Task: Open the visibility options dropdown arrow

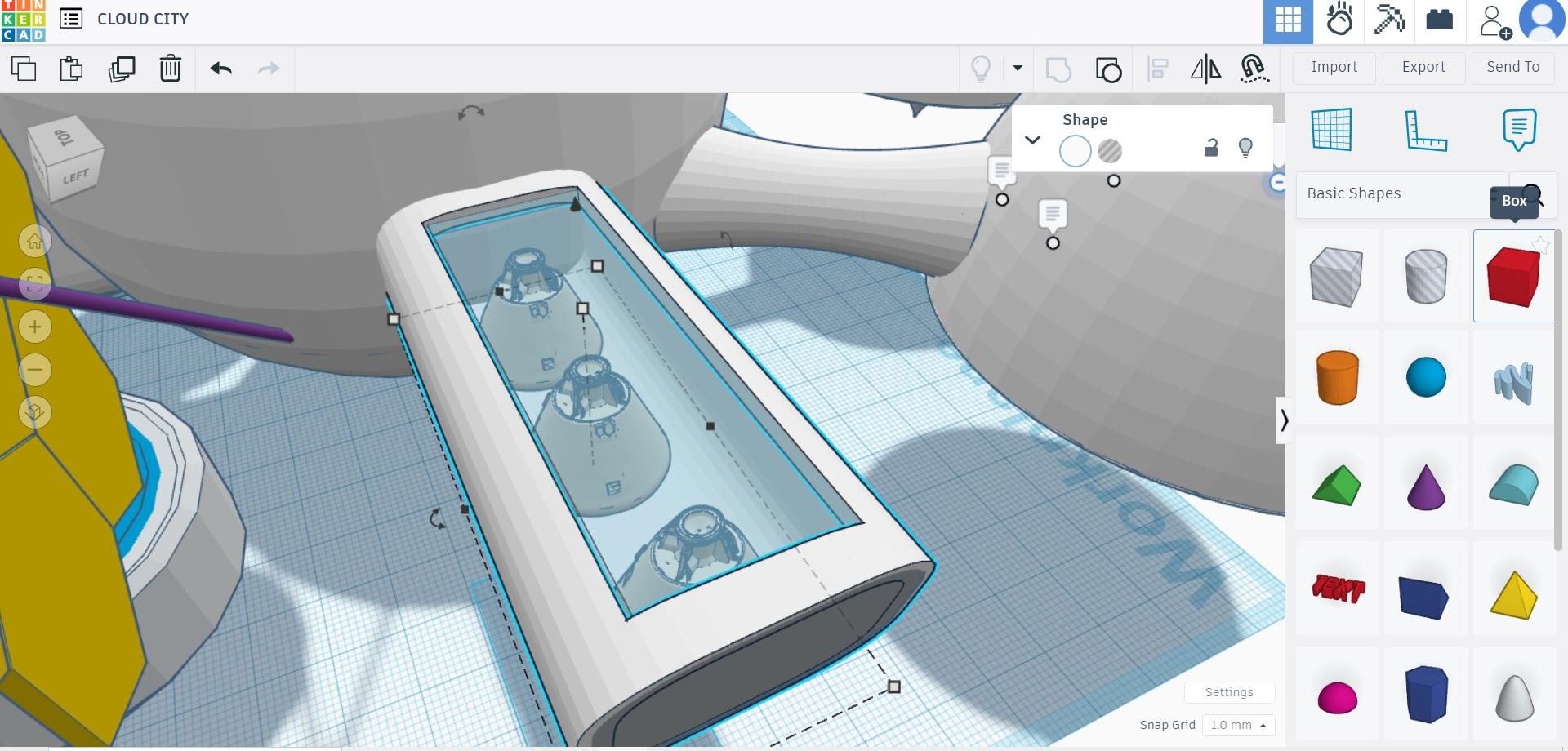Action: tap(1018, 68)
